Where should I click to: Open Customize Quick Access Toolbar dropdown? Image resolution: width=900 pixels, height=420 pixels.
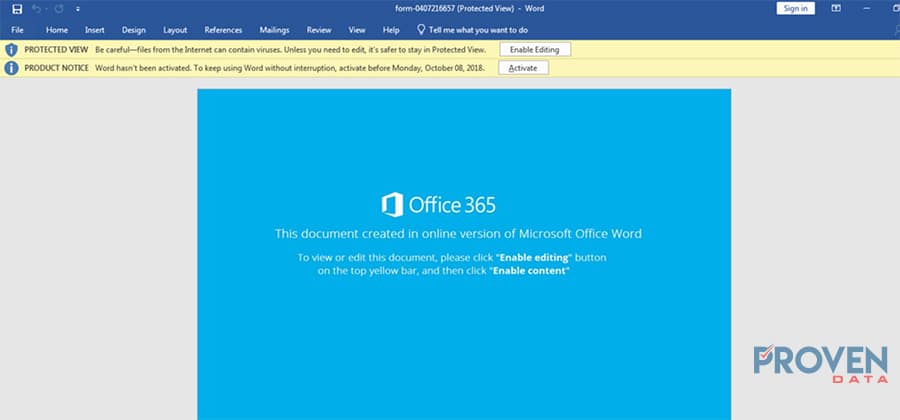click(x=77, y=9)
